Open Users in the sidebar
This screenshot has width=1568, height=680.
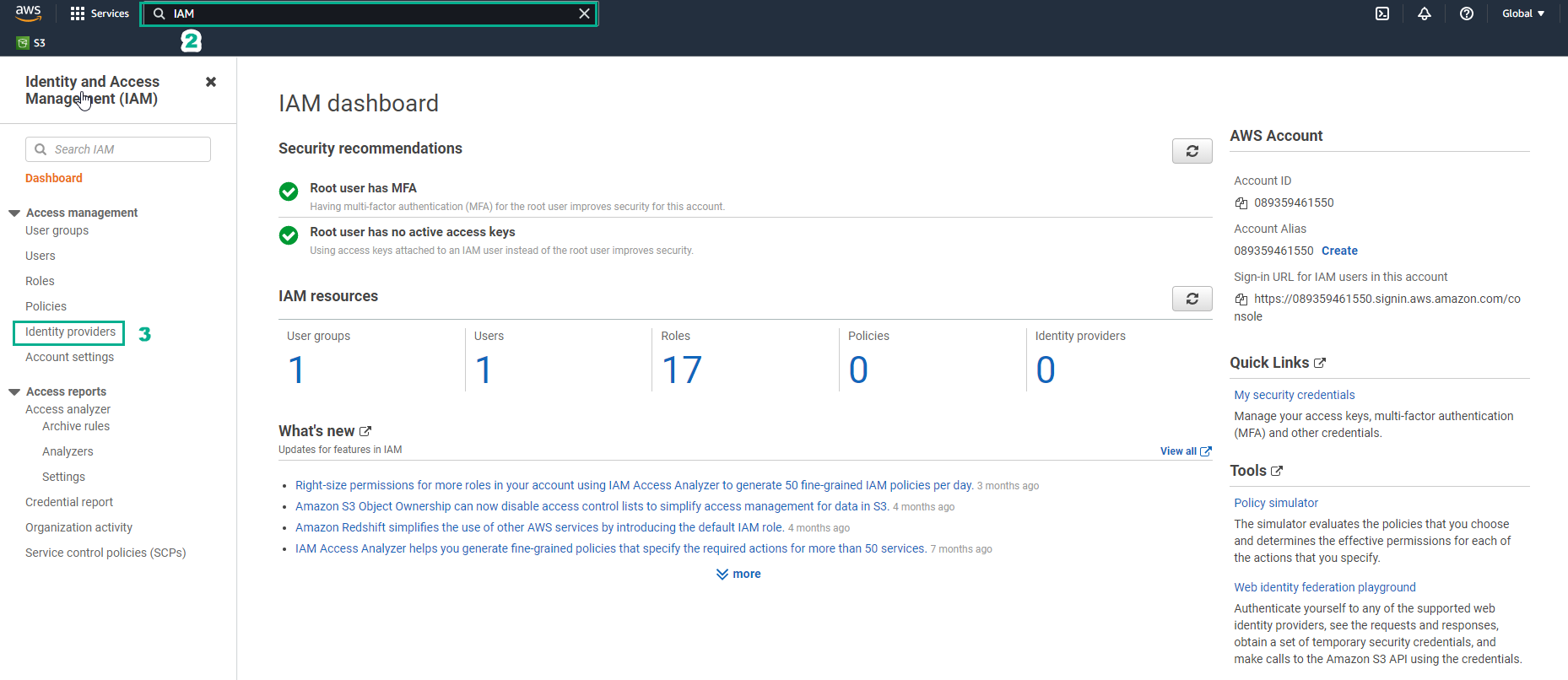coord(41,256)
